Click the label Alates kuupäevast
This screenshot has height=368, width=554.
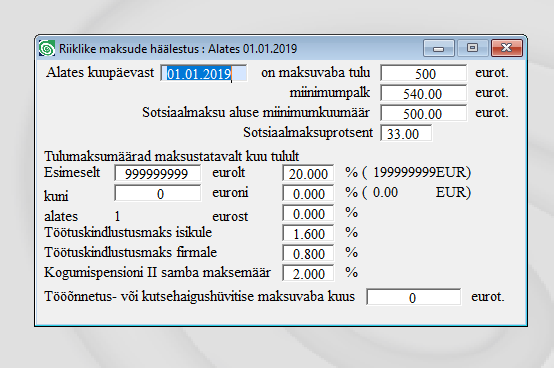(x=100, y=72)
